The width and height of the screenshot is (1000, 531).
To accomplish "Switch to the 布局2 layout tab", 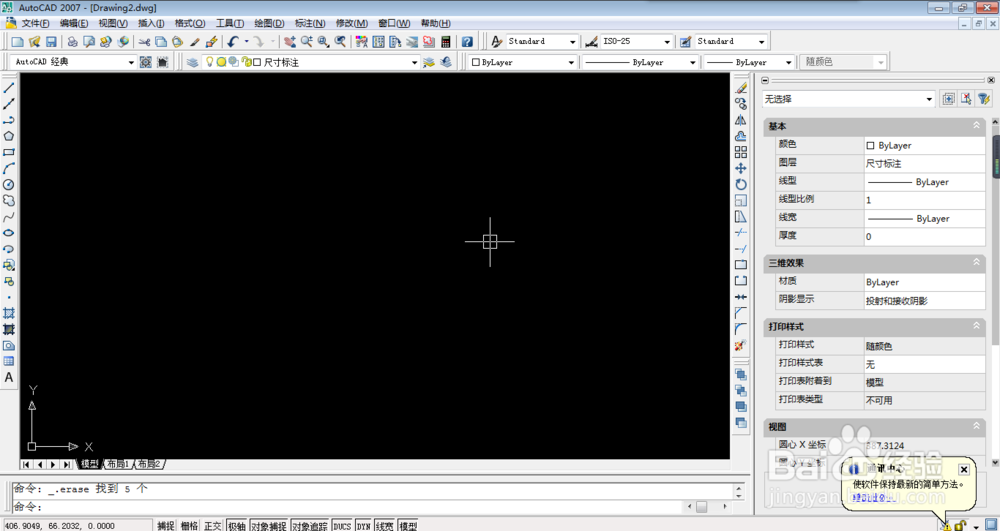I will 150,464.
